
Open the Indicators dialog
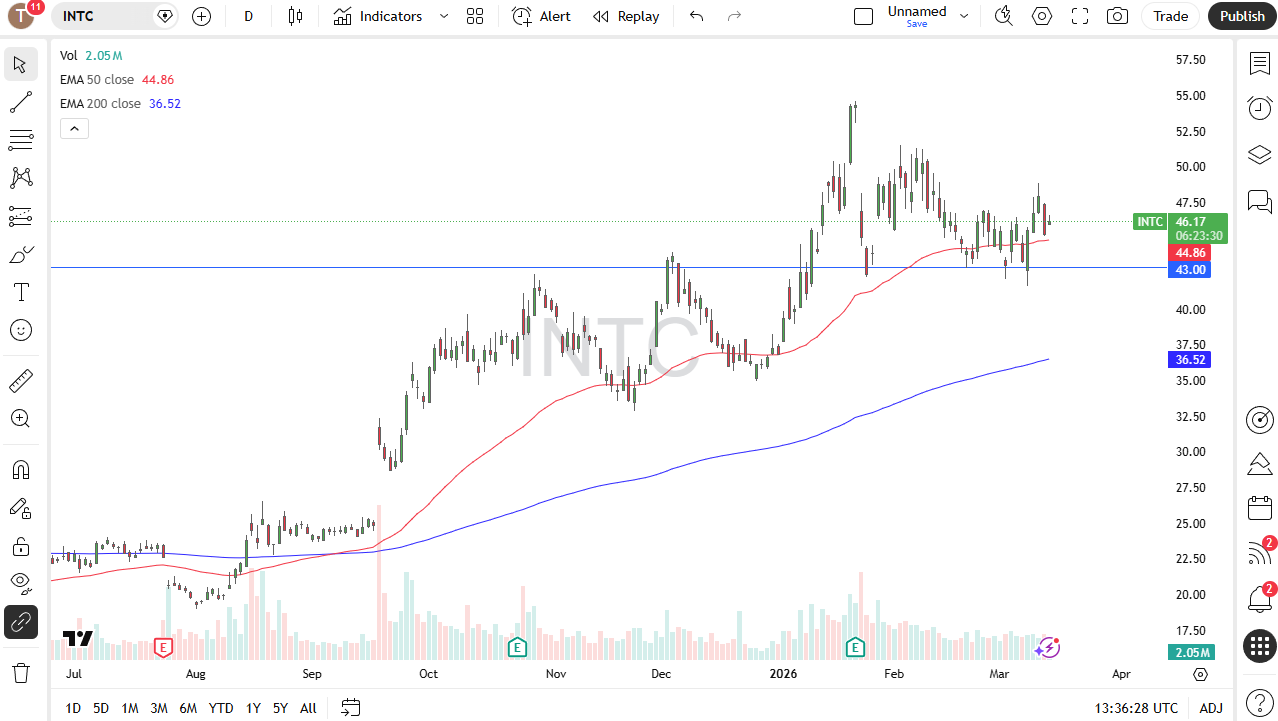point(378,16)
